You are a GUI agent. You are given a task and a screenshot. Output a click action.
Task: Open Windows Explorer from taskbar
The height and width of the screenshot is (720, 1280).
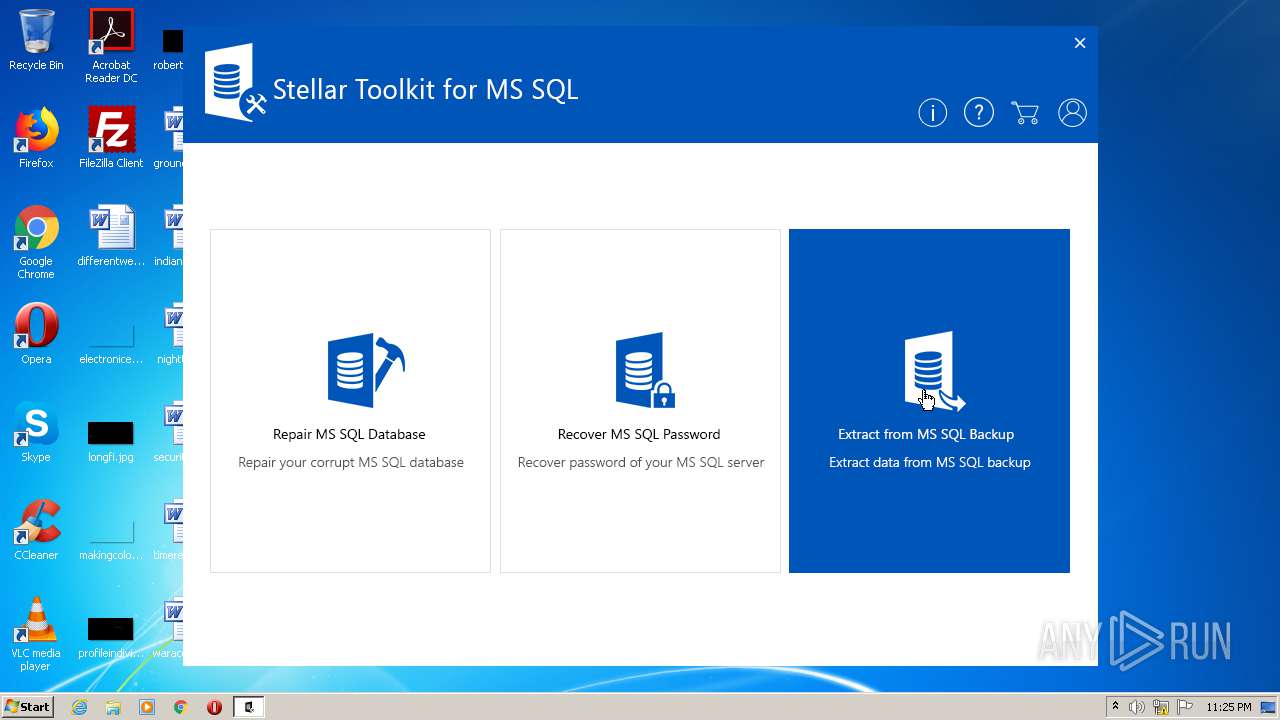tap(113, 707)
